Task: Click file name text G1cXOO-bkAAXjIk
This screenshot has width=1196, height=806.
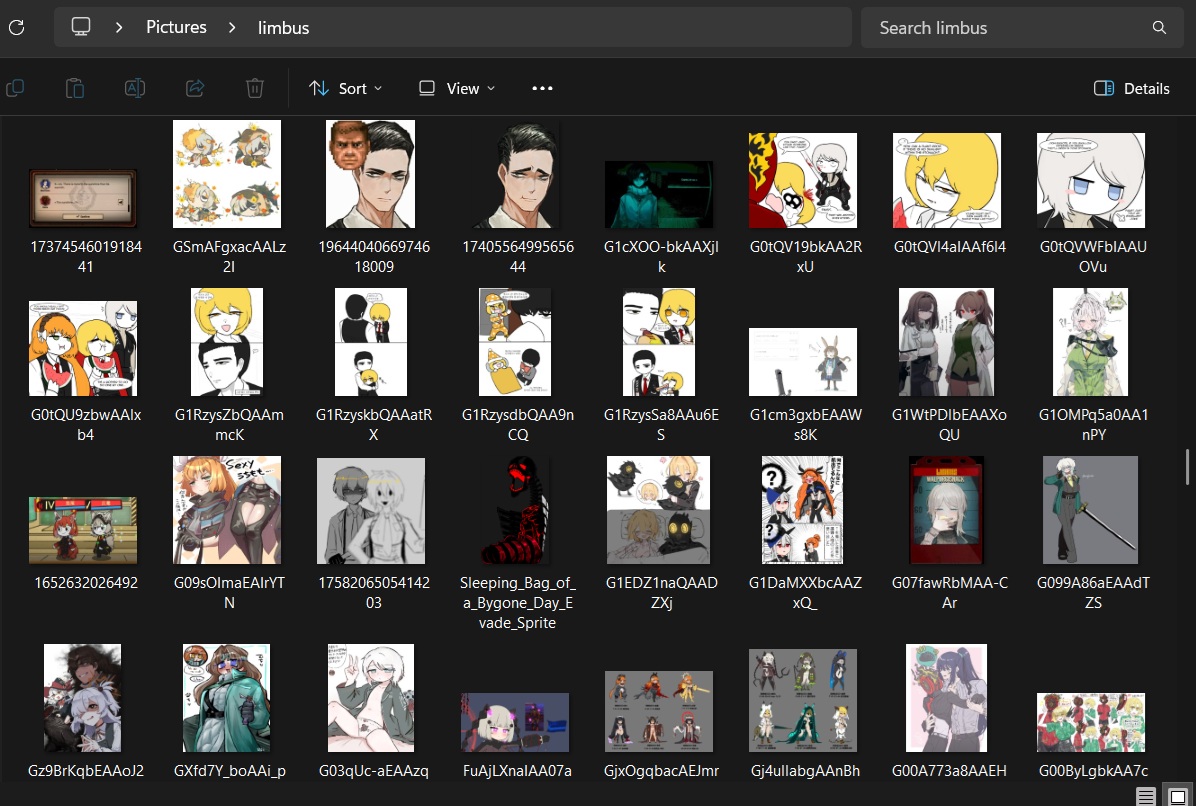Action: tap(661, 257)
